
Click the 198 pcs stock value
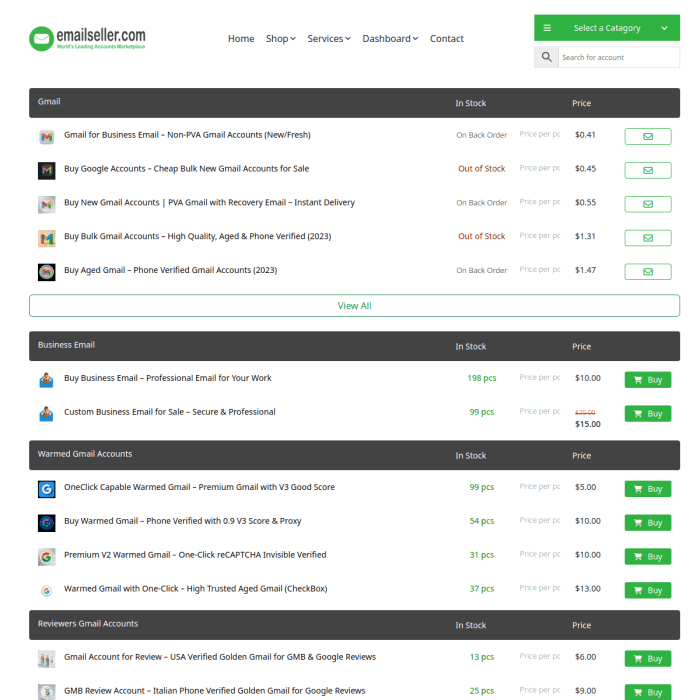point(482,378)
